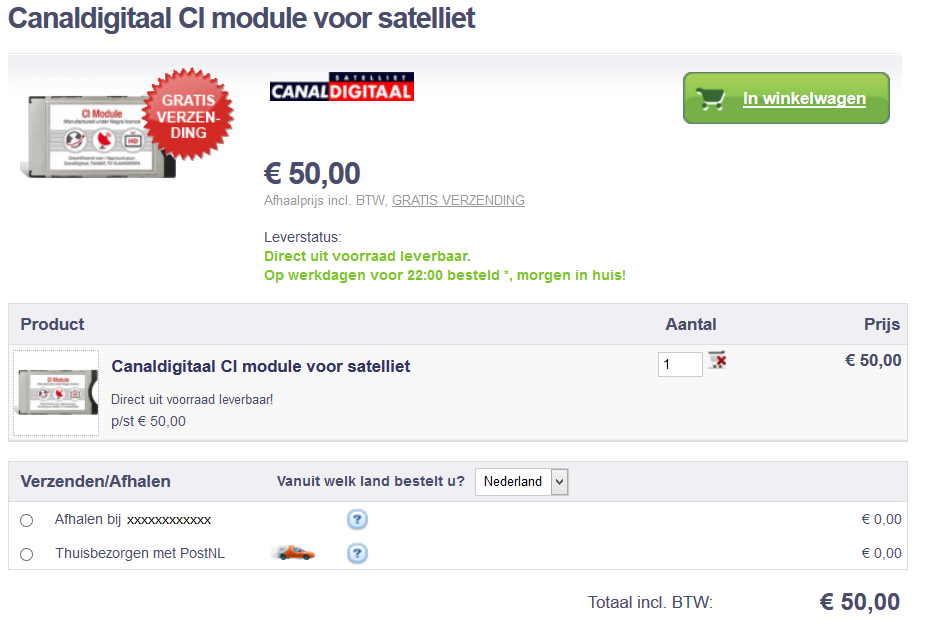Click the Canaldigitaal CI module page heading
Screen dimensions: 935x636
coord(242,18)
